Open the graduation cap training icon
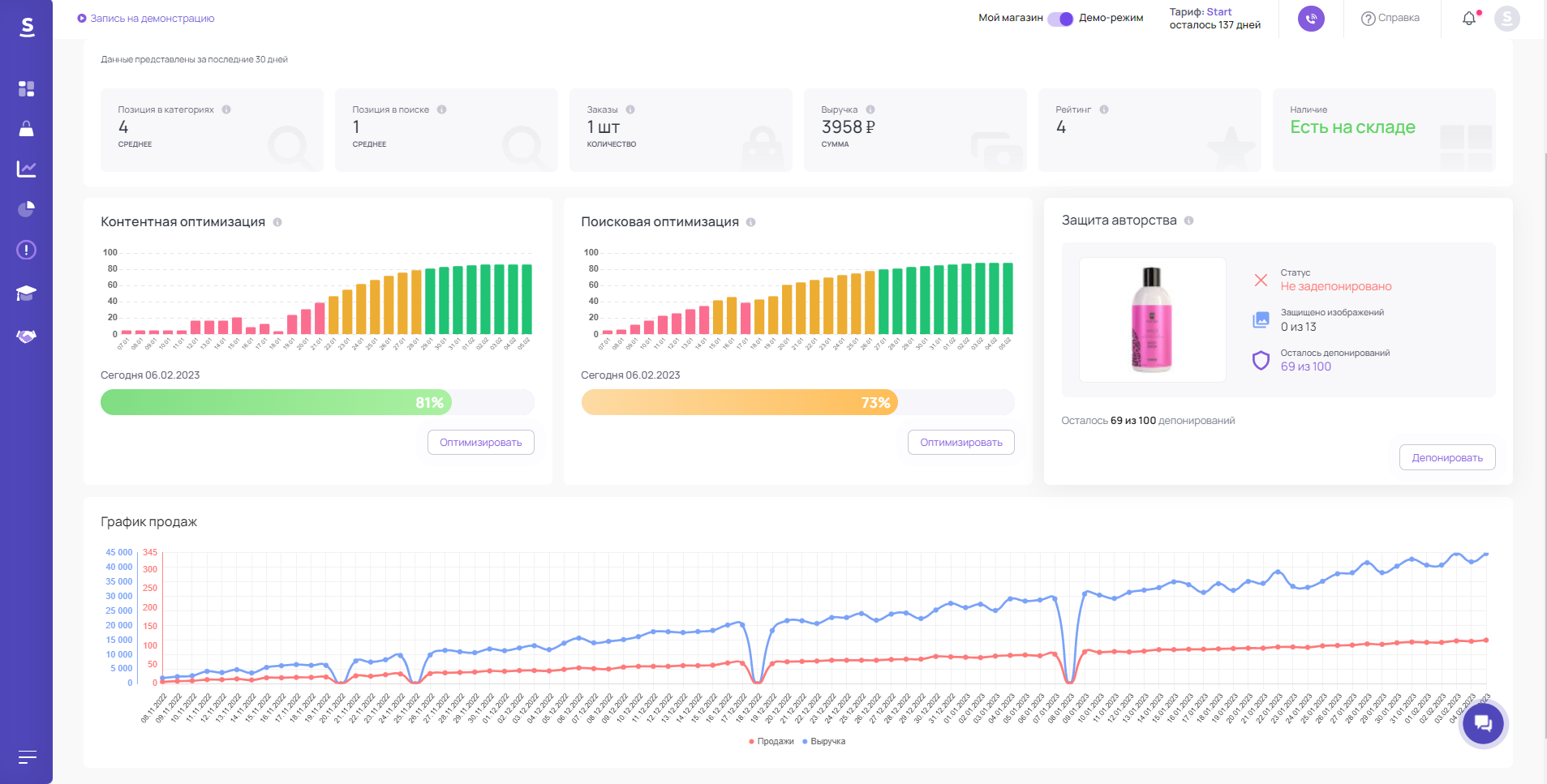The image size is (1547, 784). point(26,293)
